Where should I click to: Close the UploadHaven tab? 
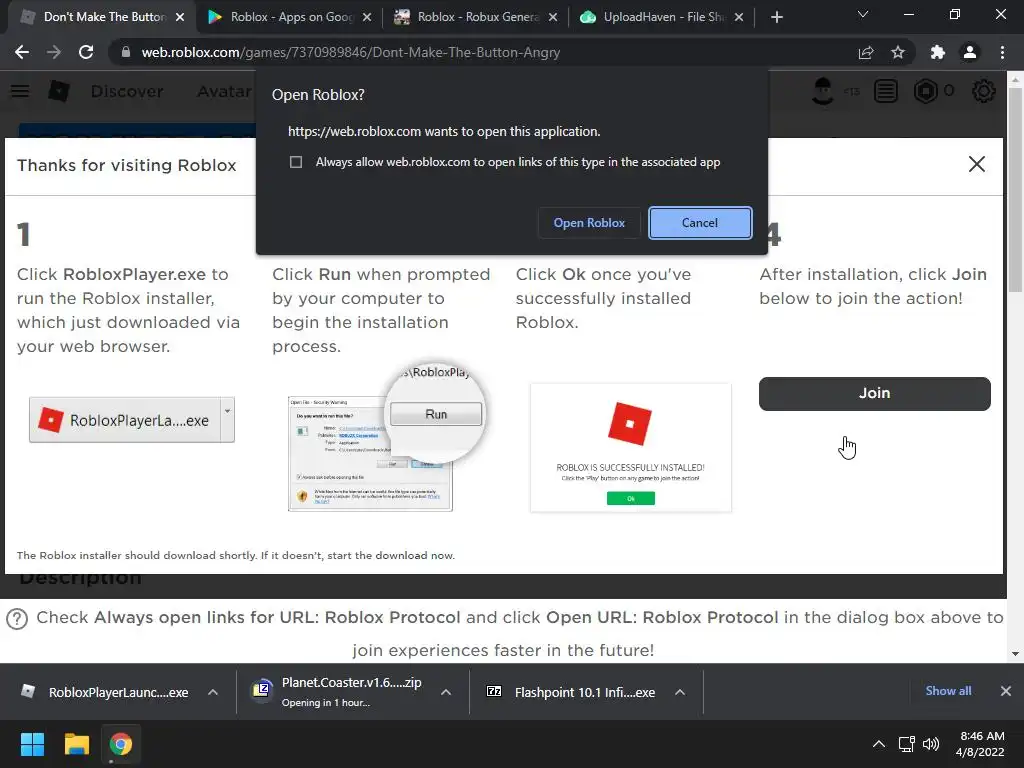(739, 17)
